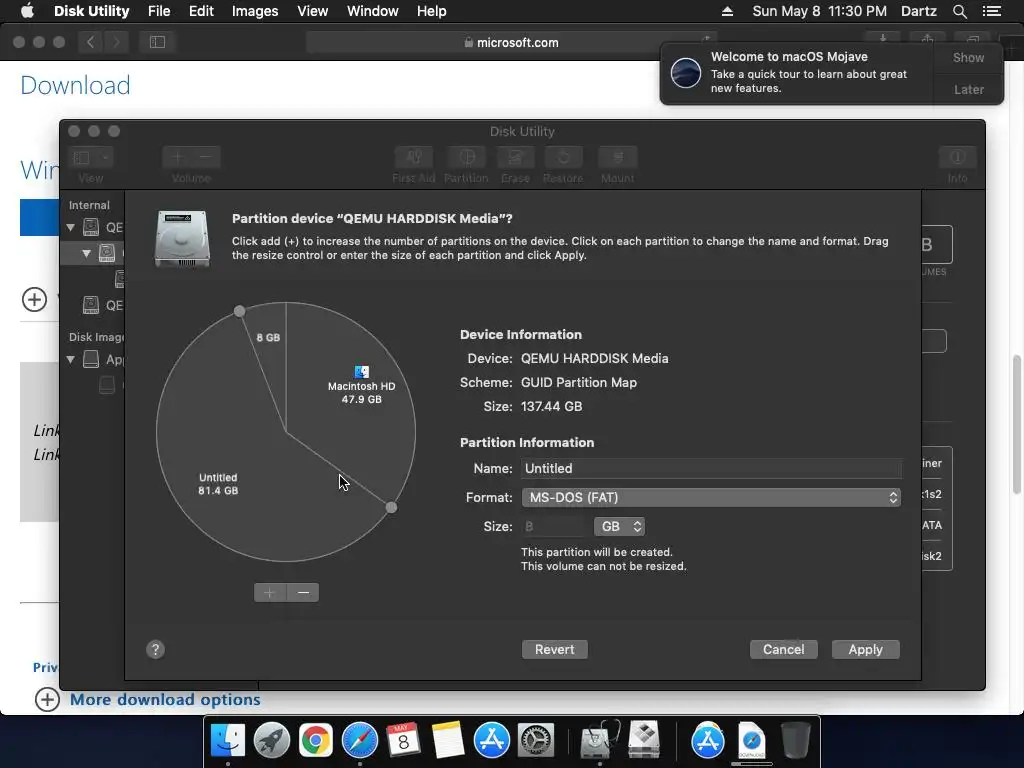This screenshot has height=768, width=1024.
Task: Click Safari address bar microsoft.com
Action: [x=511, y=42]
